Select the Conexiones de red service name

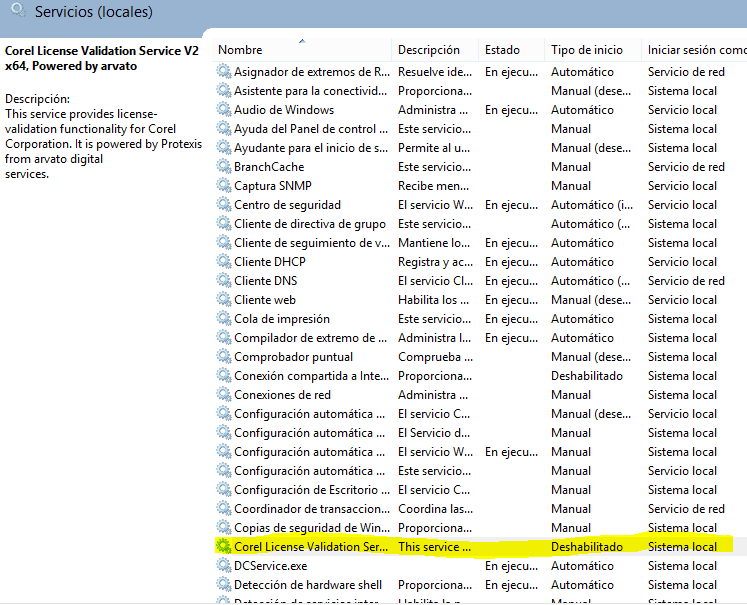click(x=282, y=395)
